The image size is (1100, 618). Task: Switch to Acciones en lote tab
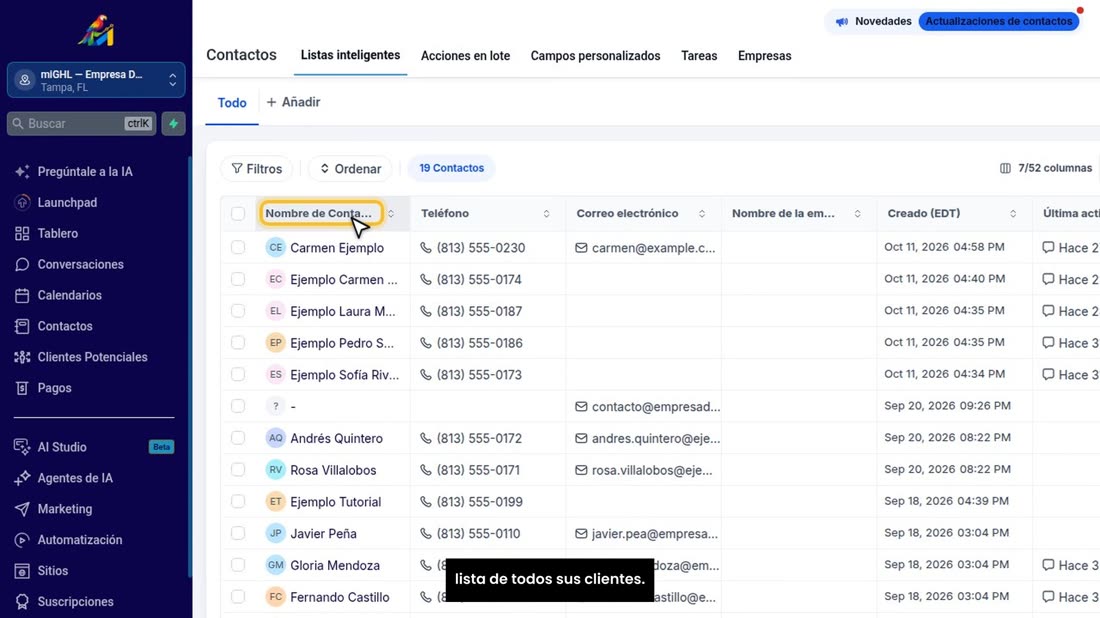tap(465, 56)
